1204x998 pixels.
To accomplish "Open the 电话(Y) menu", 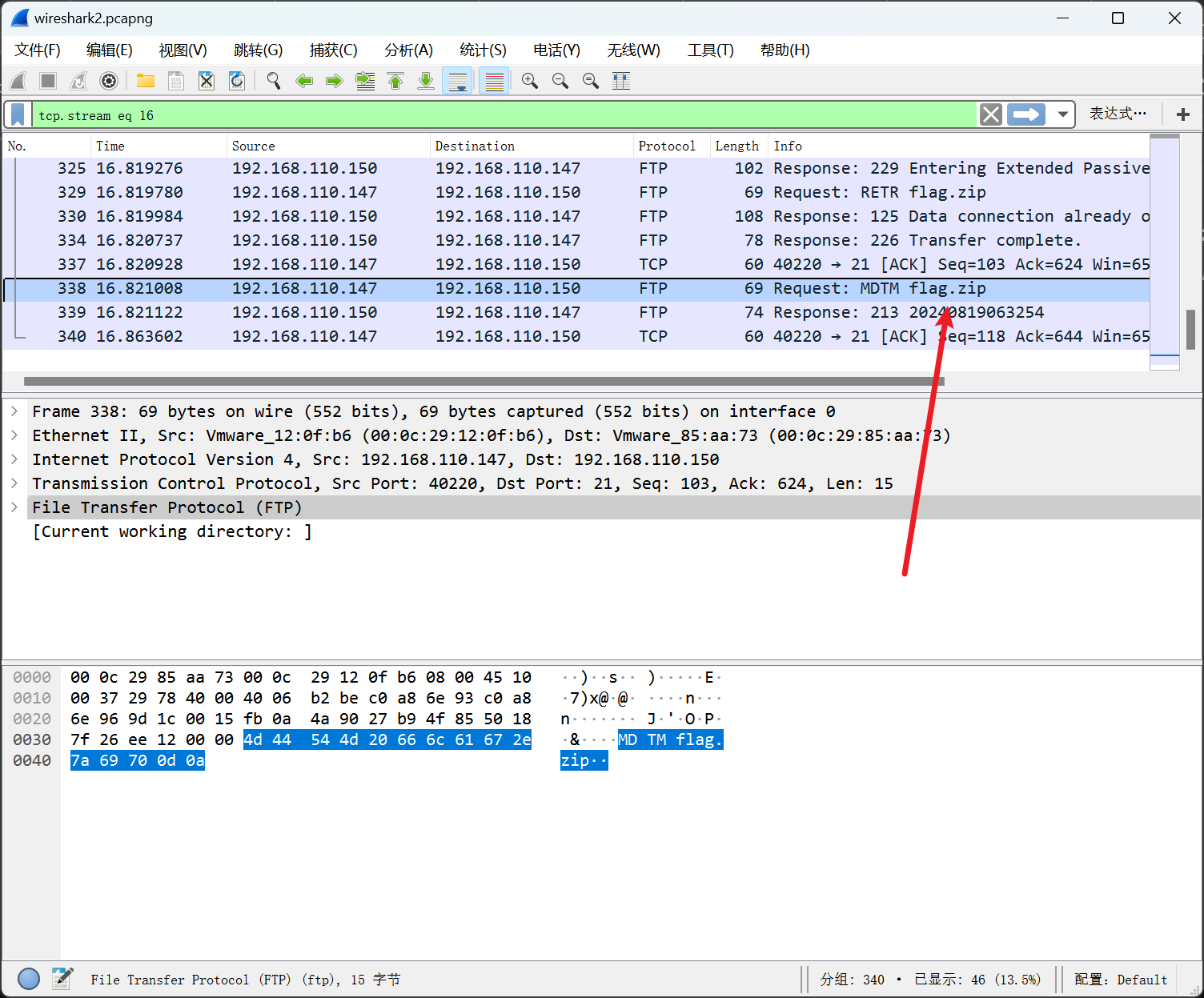I will pyautogui.click(x=557, y=50).
